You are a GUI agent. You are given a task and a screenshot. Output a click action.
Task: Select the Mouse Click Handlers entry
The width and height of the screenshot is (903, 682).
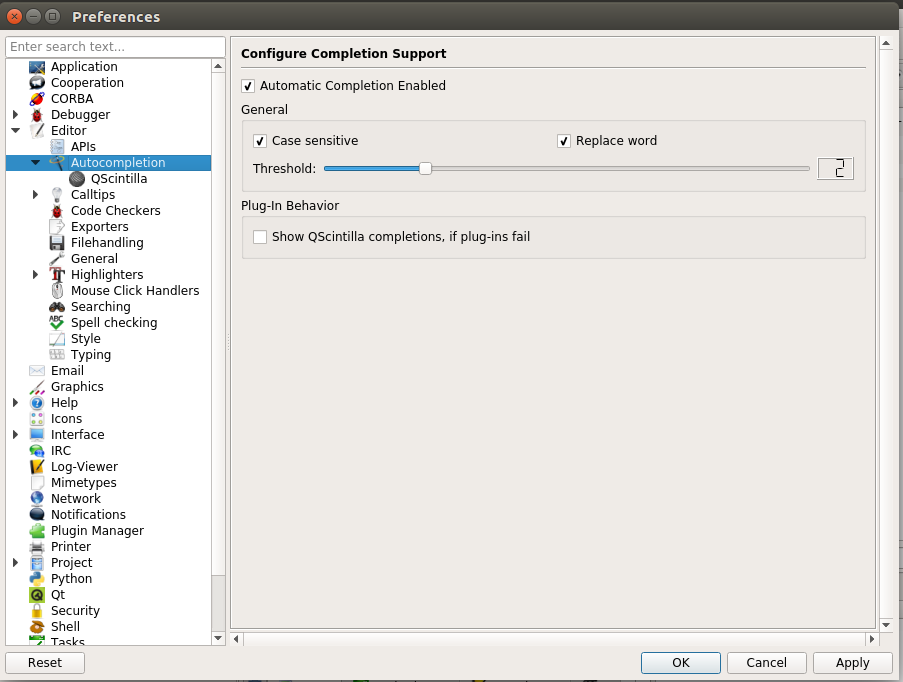click(x=134, y=291)
